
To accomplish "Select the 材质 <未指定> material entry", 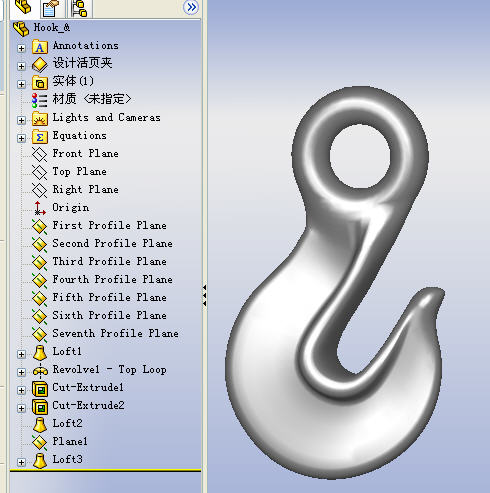I will point(92,99).
